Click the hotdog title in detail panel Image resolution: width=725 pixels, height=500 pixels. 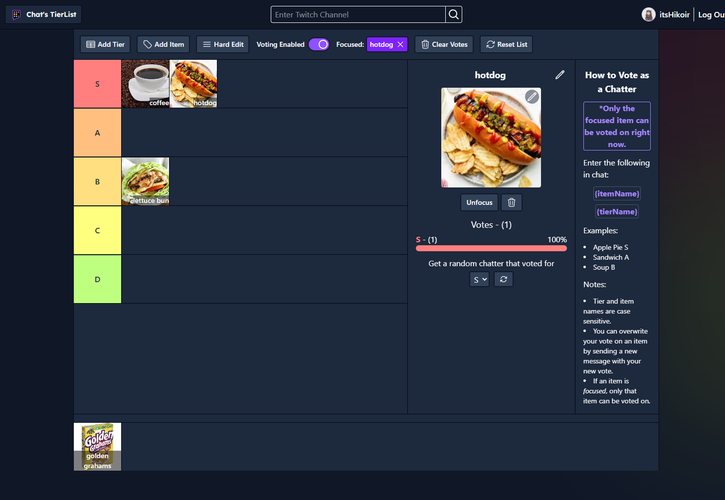click(x=490, y=75)
